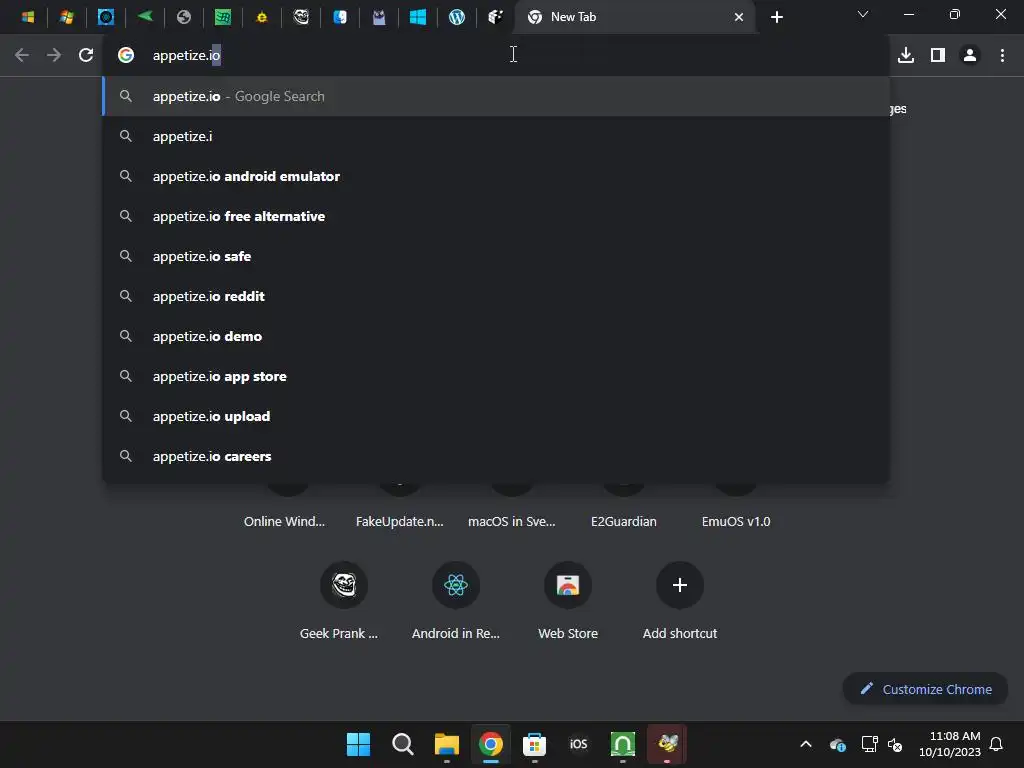Switch to the Windows XP logo pinned tab
Screen dimensions: 1024x768
tap(67, 17)
